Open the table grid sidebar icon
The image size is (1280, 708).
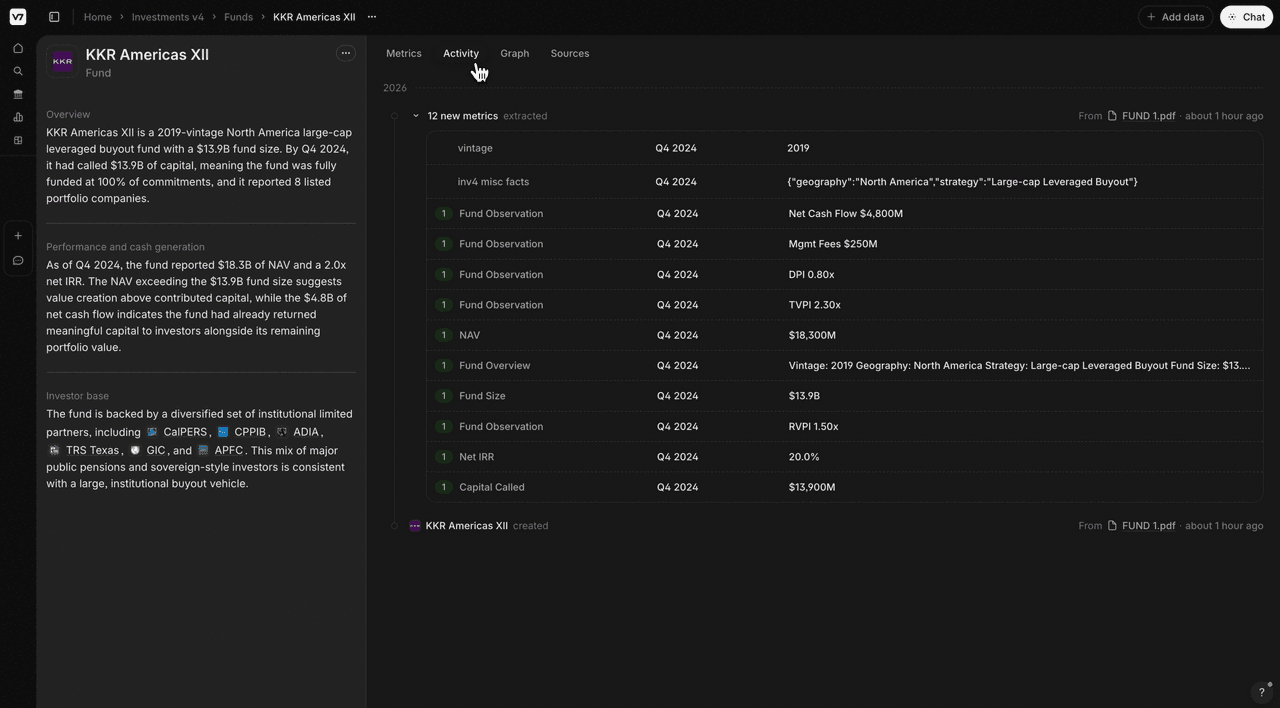click(x=18, y=140)
